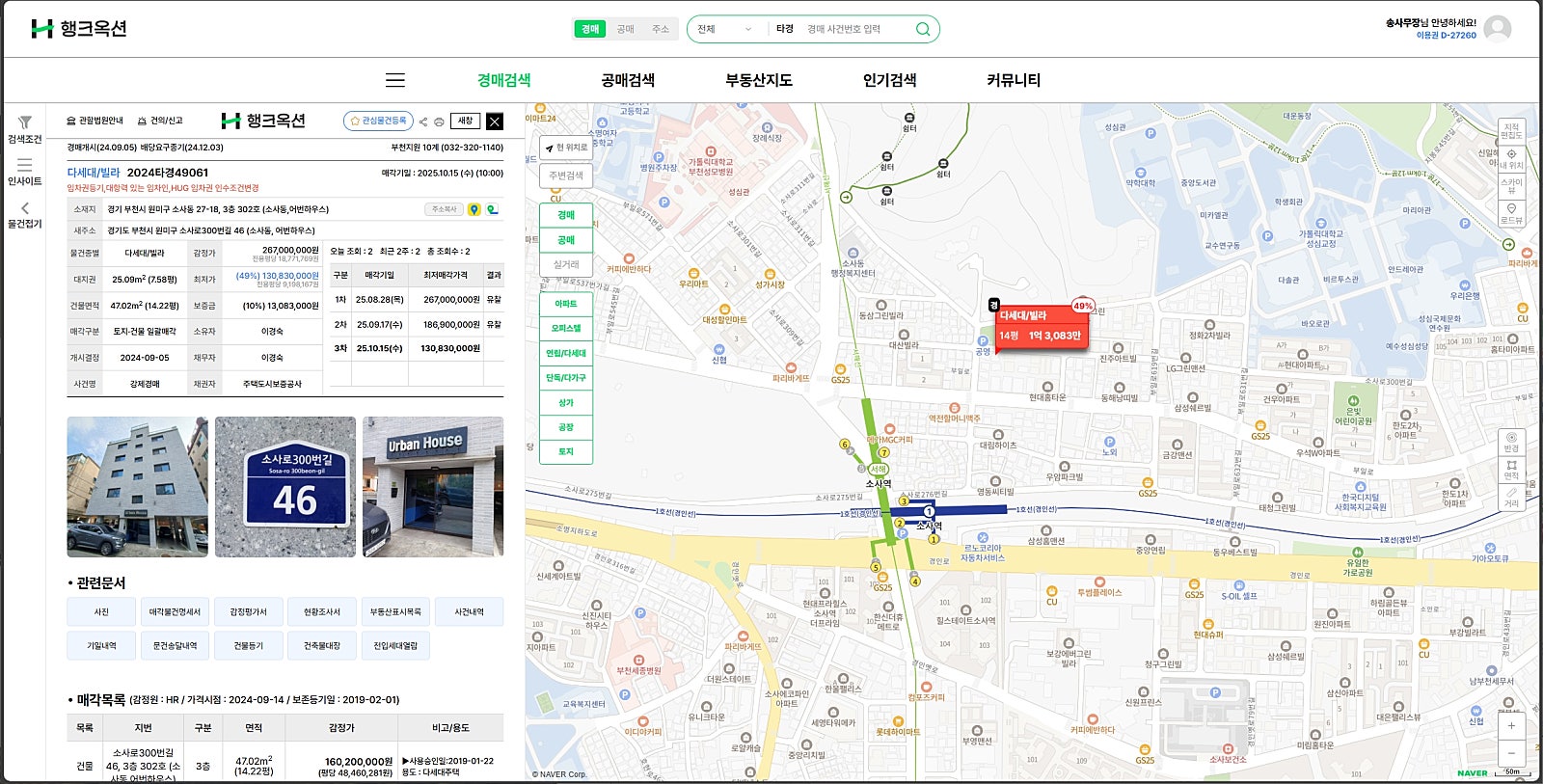
Task: Click the 관심물건등록 button
Action: (378, 121)
